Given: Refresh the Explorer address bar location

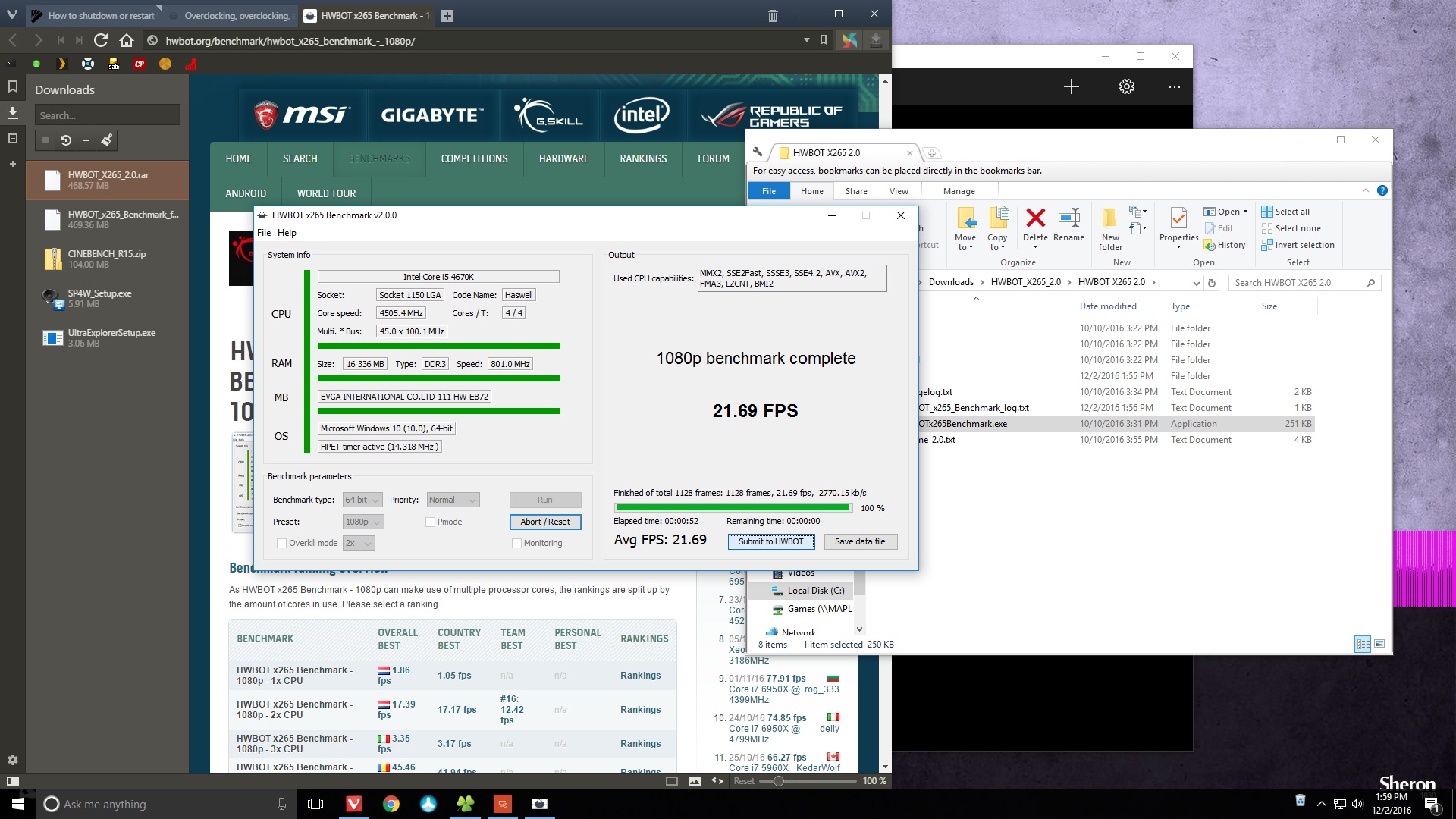Looking at the screenshot, I should (x=1212, y=283).
